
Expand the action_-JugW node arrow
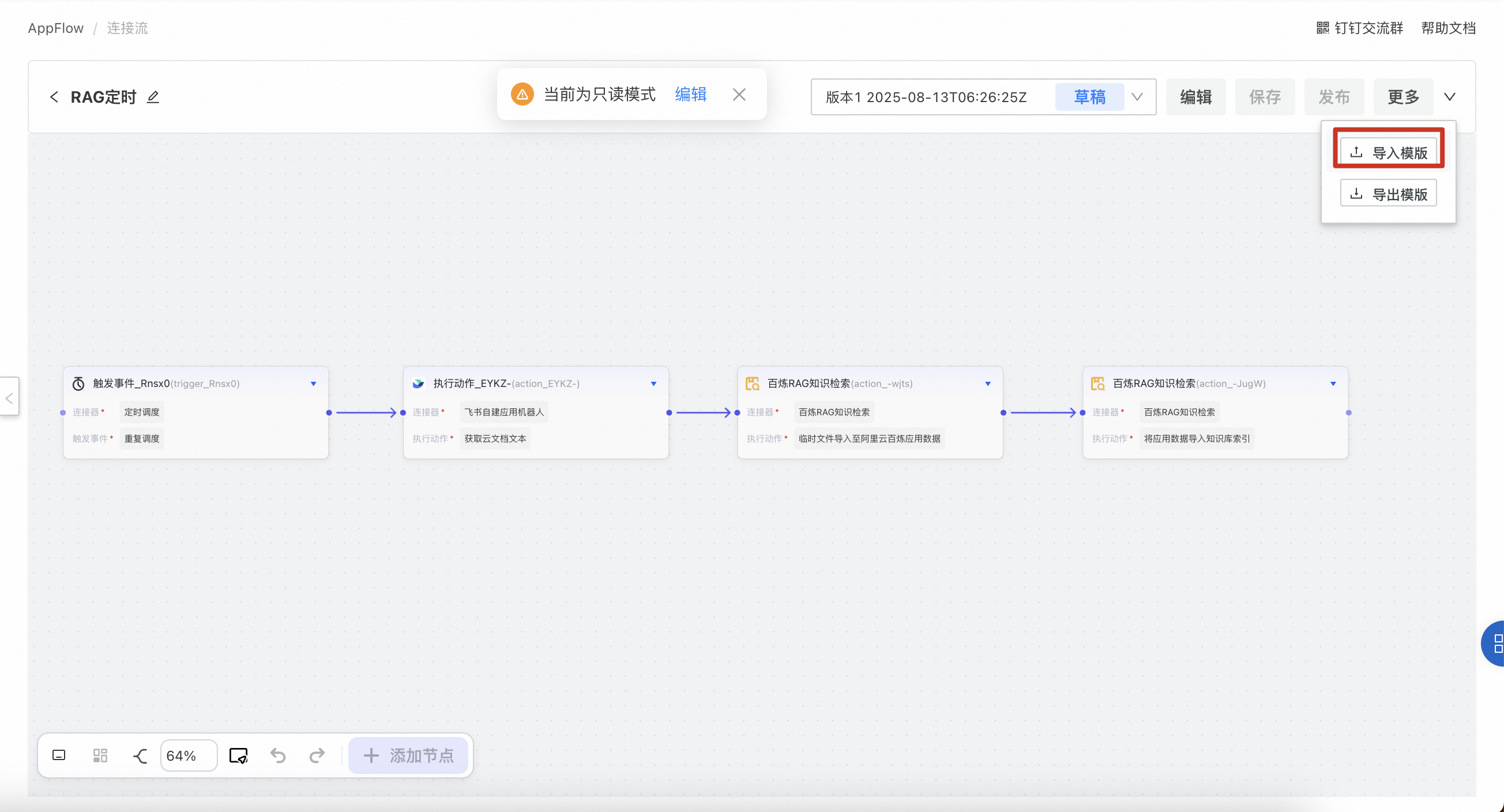coord(1333,384)
